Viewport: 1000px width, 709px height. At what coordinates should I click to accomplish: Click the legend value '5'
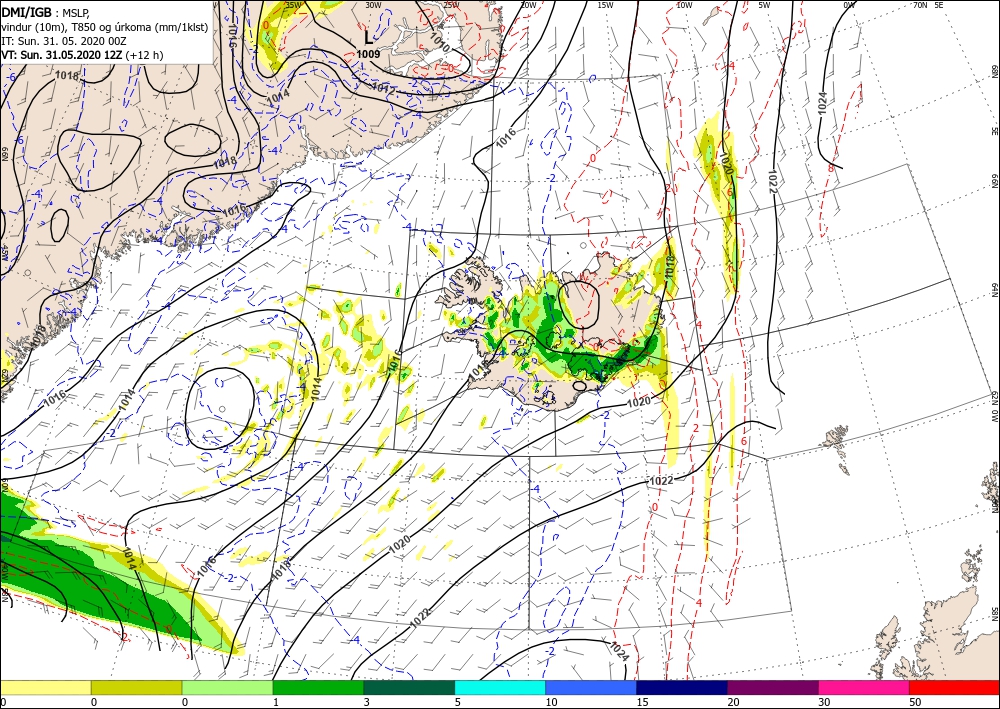point(458,702)
